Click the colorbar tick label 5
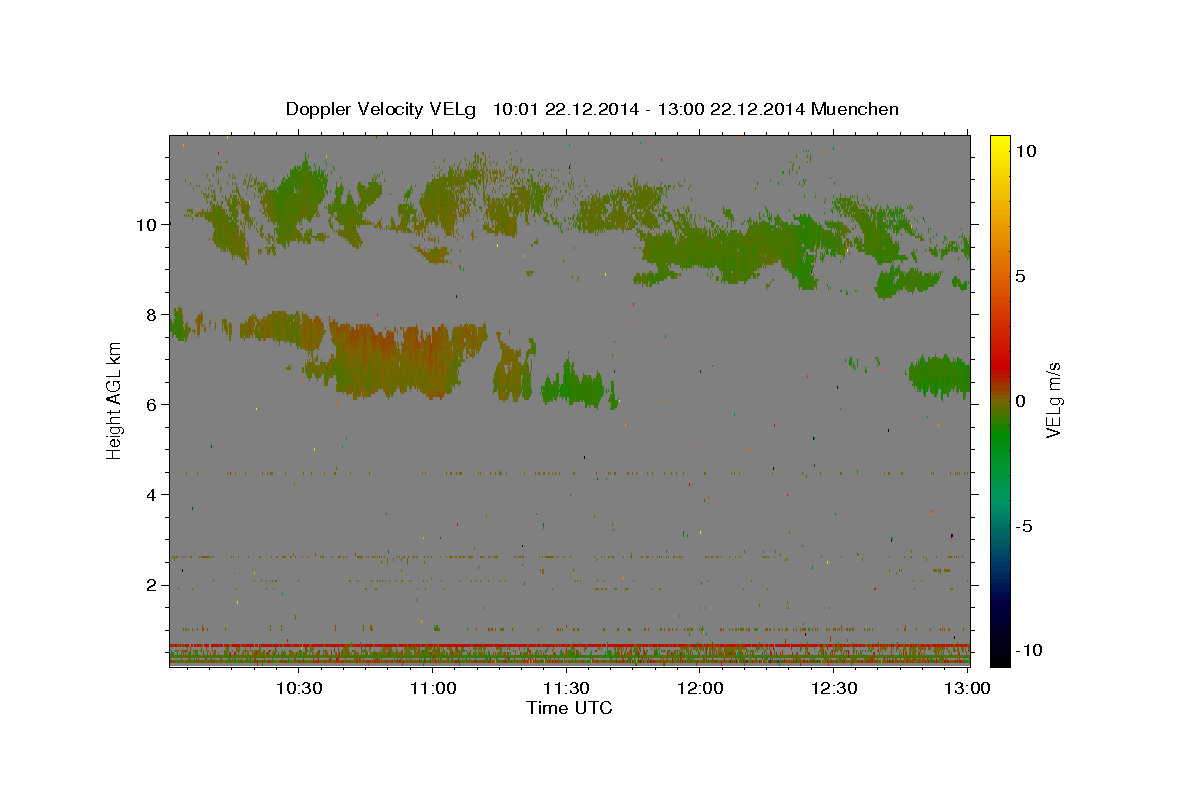1200x800 pixels. click(1019, 276)
